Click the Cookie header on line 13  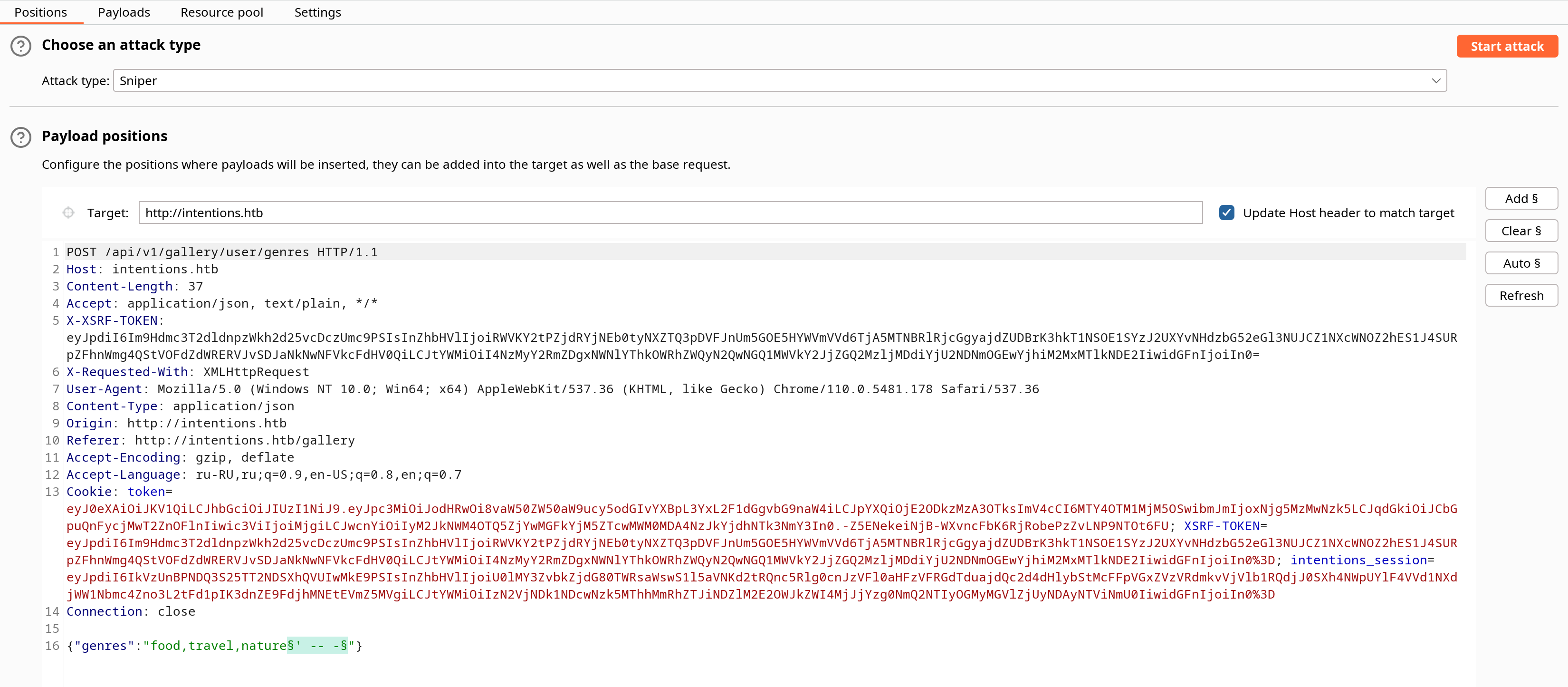click(x=89, y=492)
